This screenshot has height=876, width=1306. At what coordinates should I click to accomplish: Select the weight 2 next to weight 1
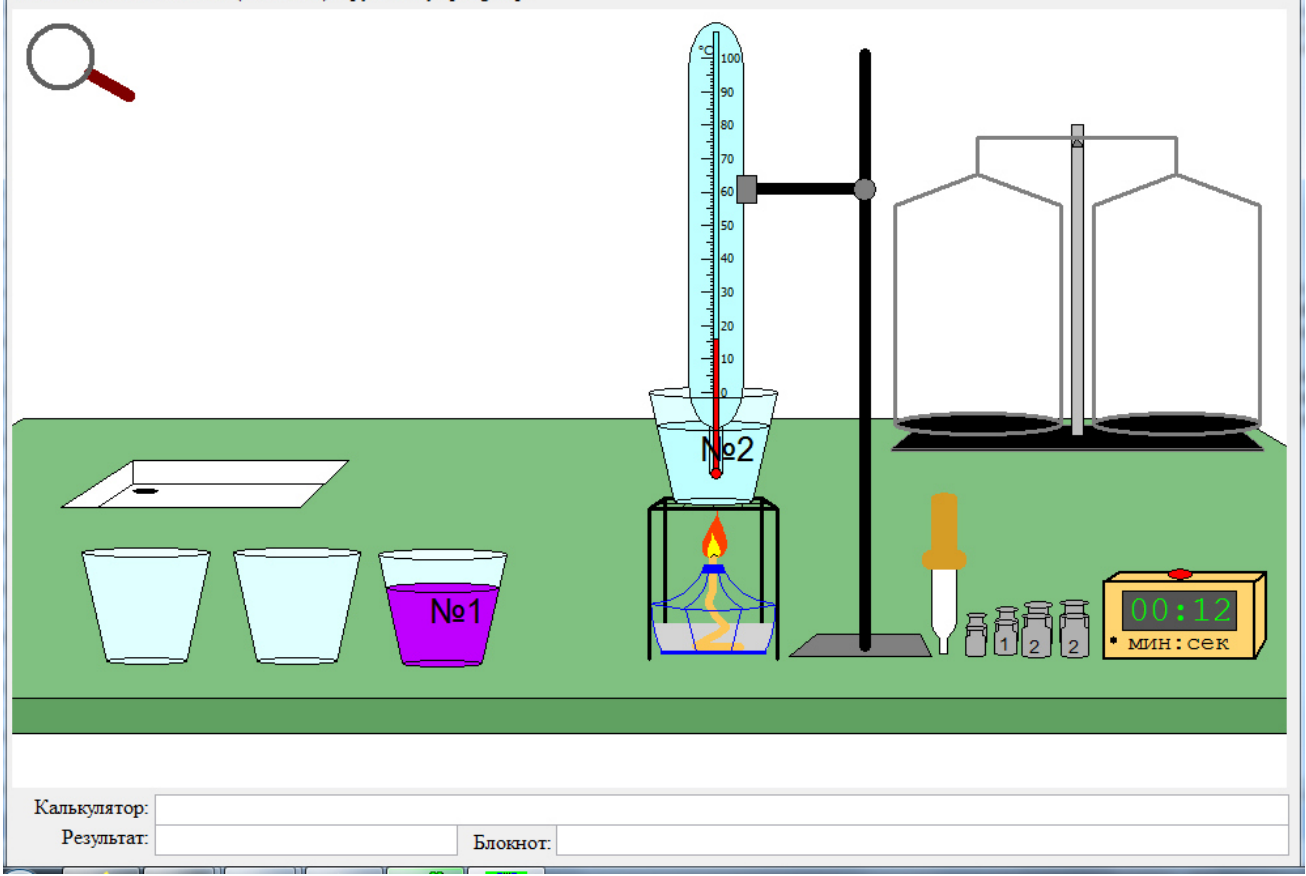(x=1037, y=630)
